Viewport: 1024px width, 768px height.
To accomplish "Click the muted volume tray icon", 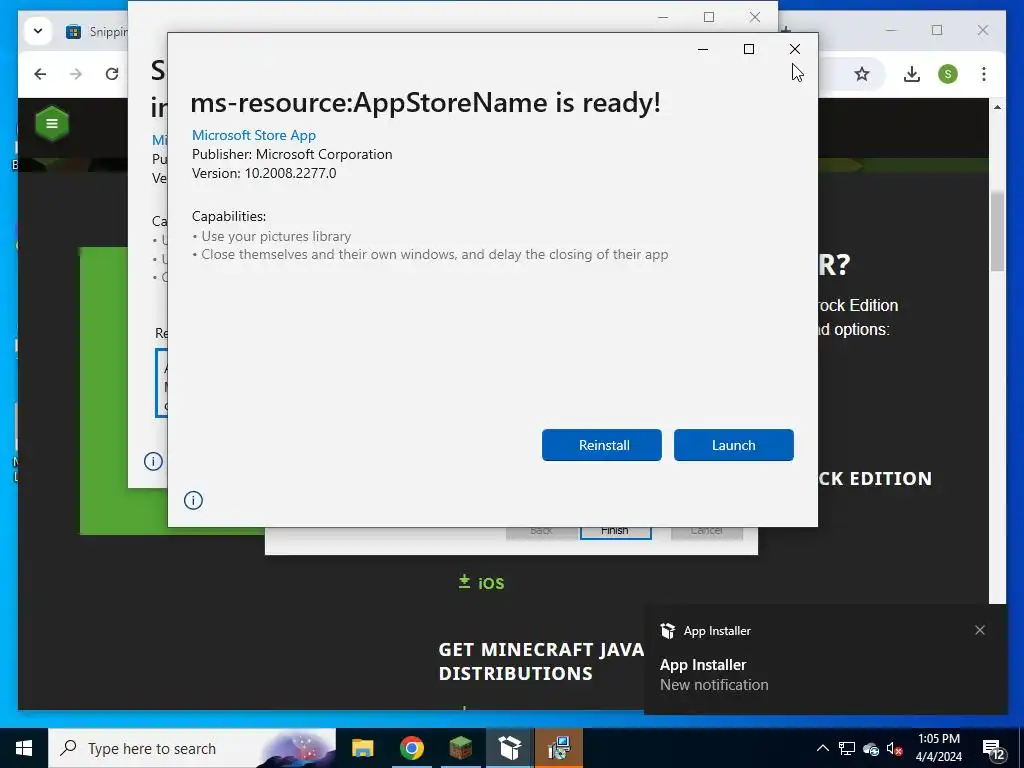I will [895, 748].
